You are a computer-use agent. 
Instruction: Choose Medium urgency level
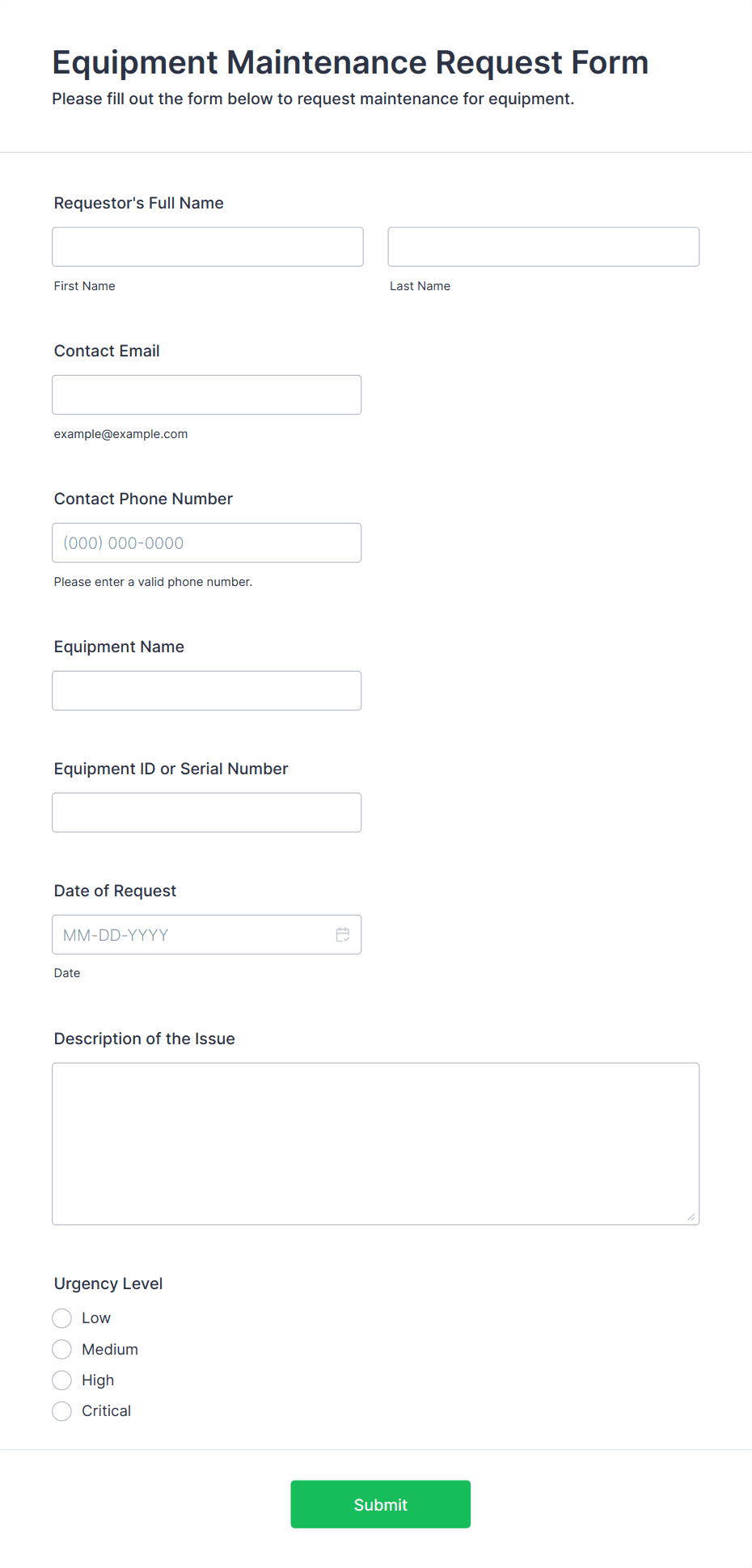pyautogui.click(x=61, y=1349)
